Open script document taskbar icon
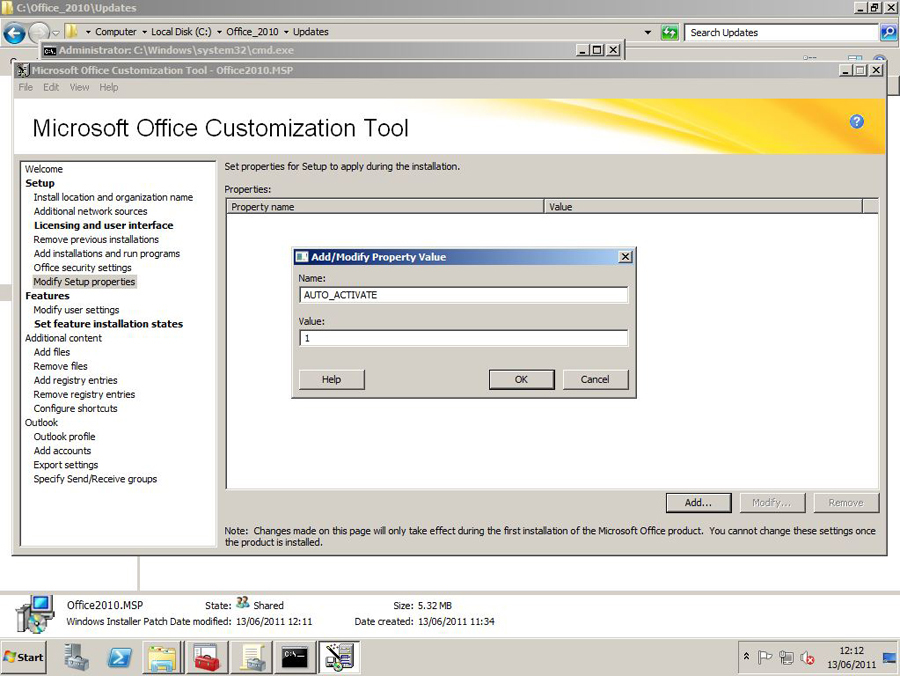Viewport: 900px width, 676px height. 250,658
